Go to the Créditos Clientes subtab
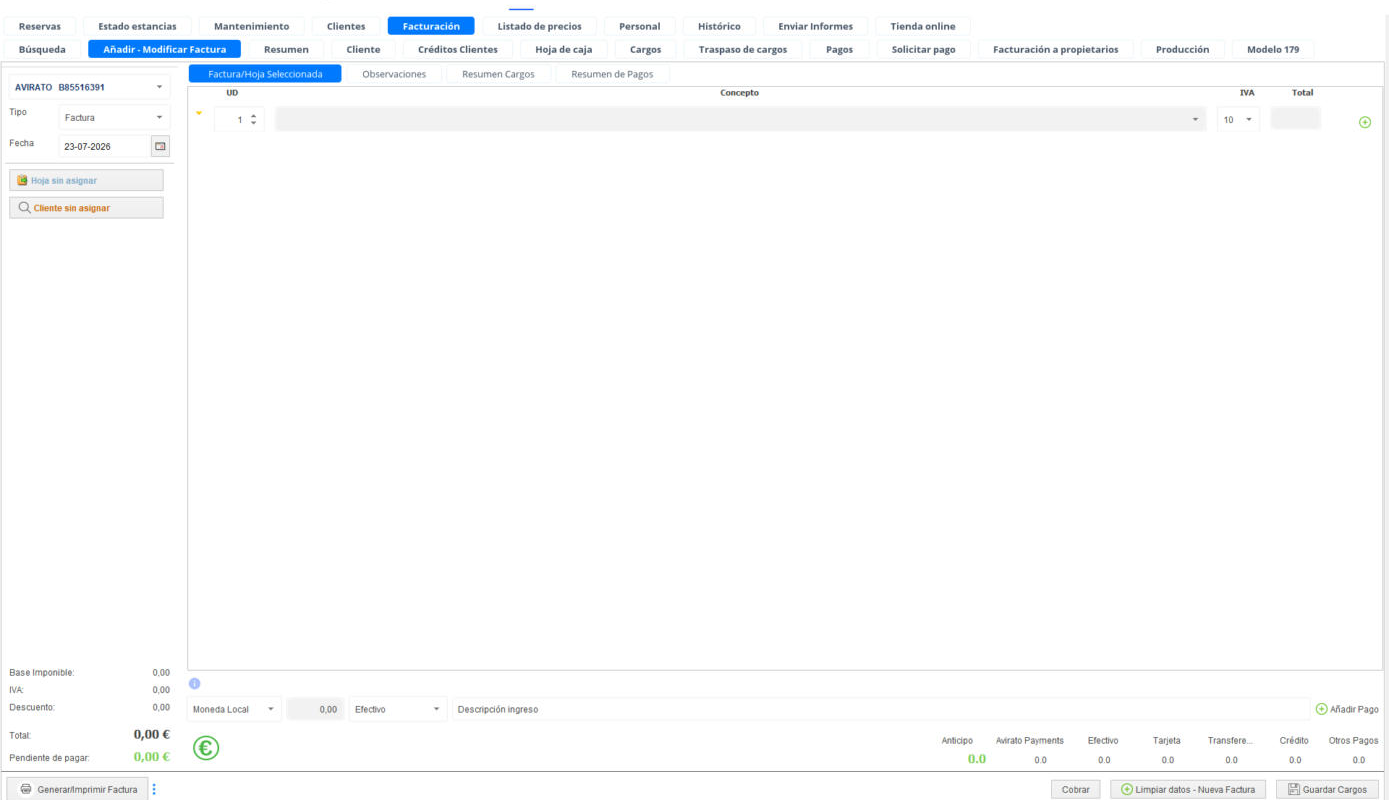This screenshot has height=800, width=1389. click(x=457, y=49)
